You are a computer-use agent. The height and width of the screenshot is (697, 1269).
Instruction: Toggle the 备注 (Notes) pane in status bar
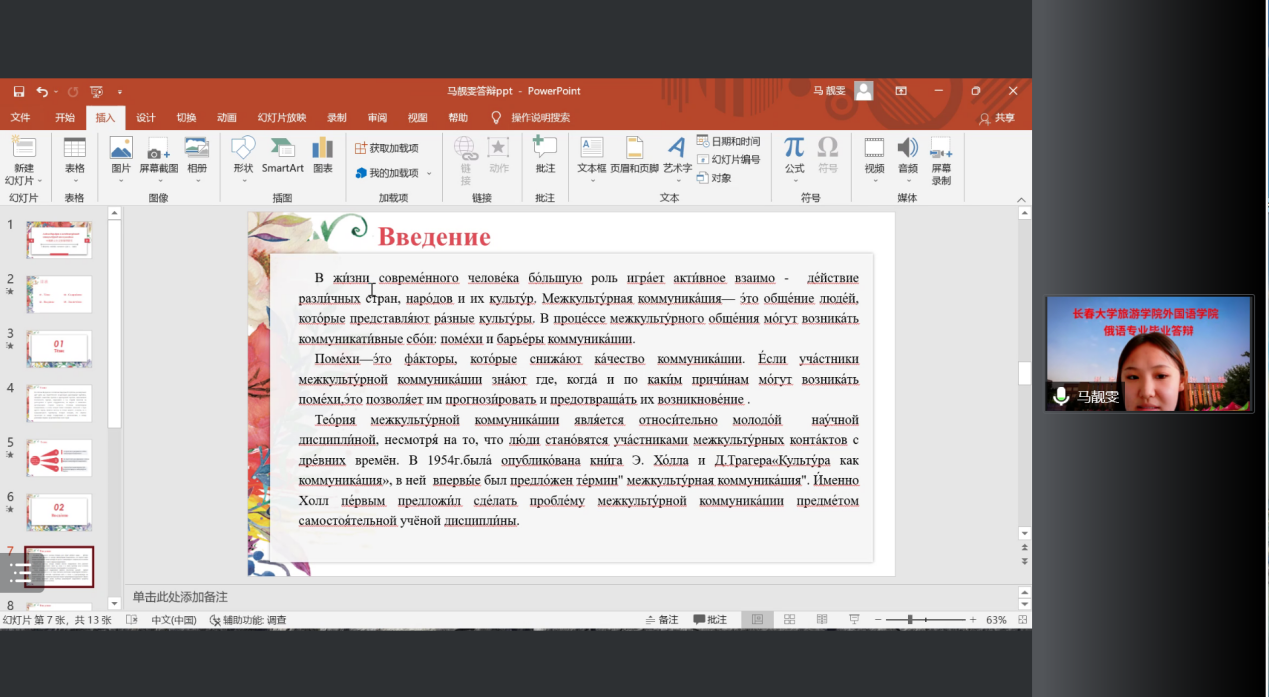click(662, 620)
